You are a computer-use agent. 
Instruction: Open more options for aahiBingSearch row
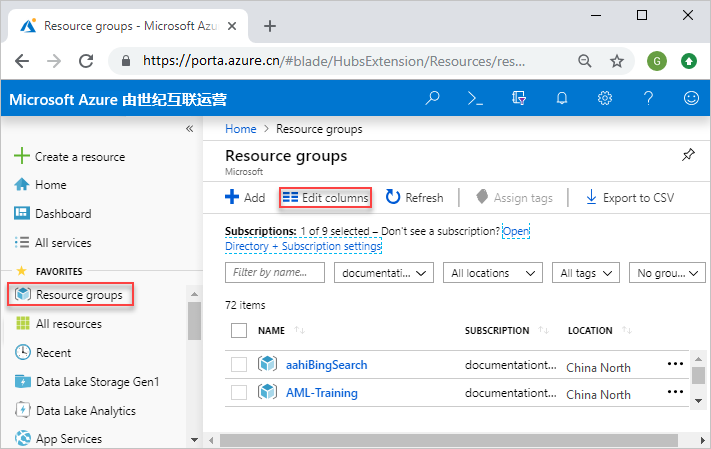(675, 364)
